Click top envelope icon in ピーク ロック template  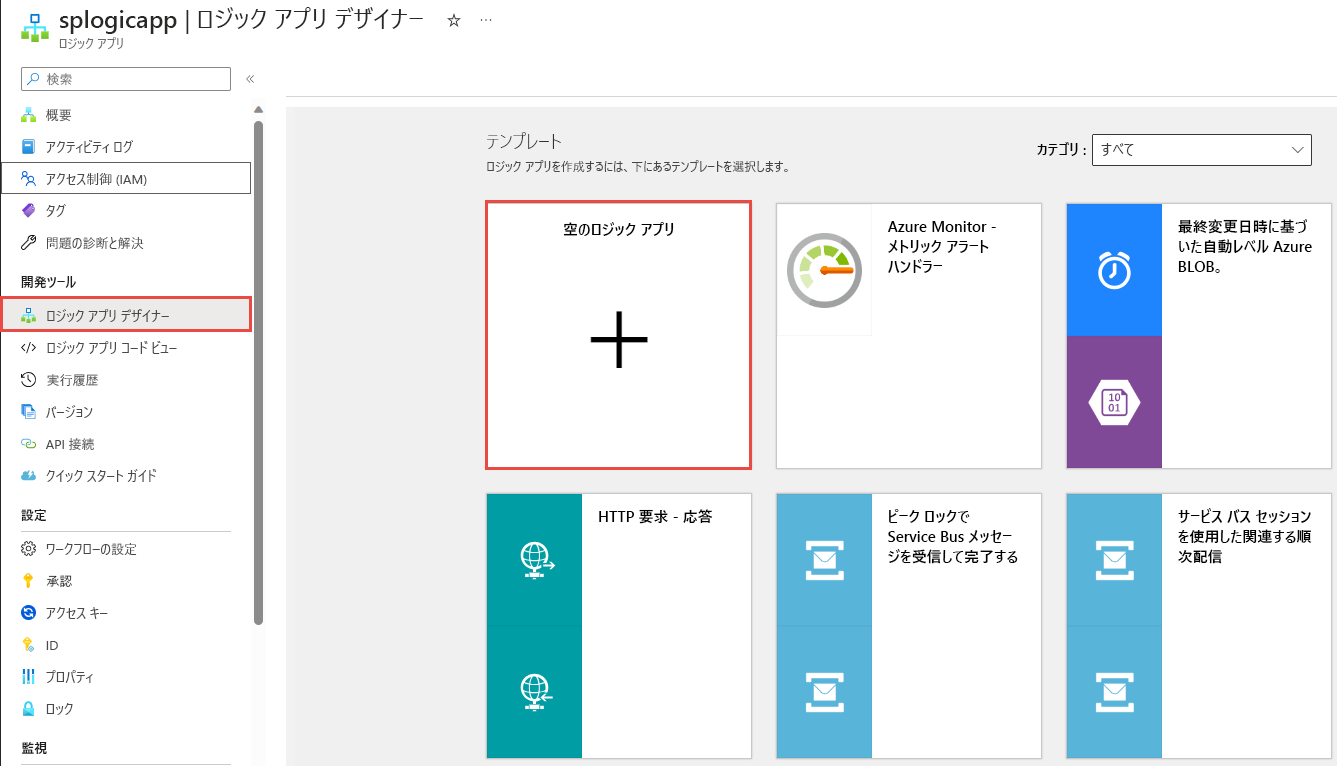(824, 559)
